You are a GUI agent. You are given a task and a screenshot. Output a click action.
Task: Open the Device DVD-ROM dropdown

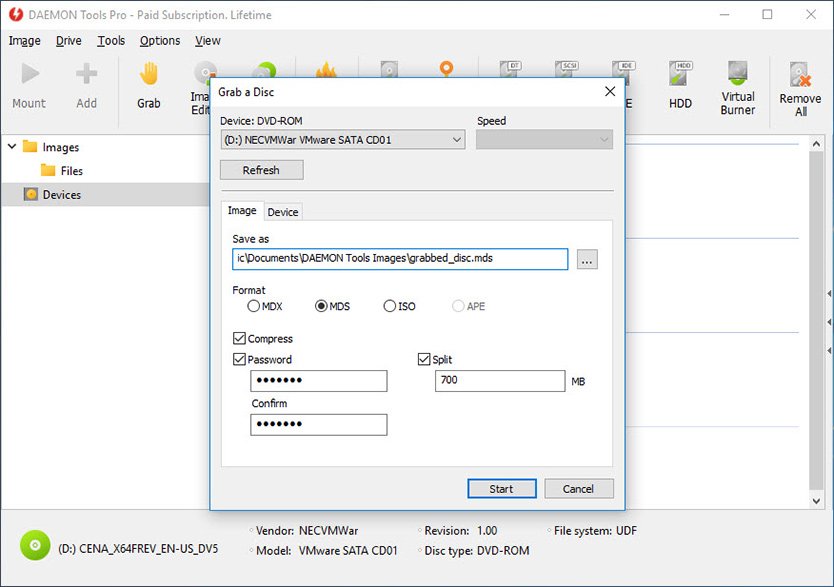click(343, 140)
